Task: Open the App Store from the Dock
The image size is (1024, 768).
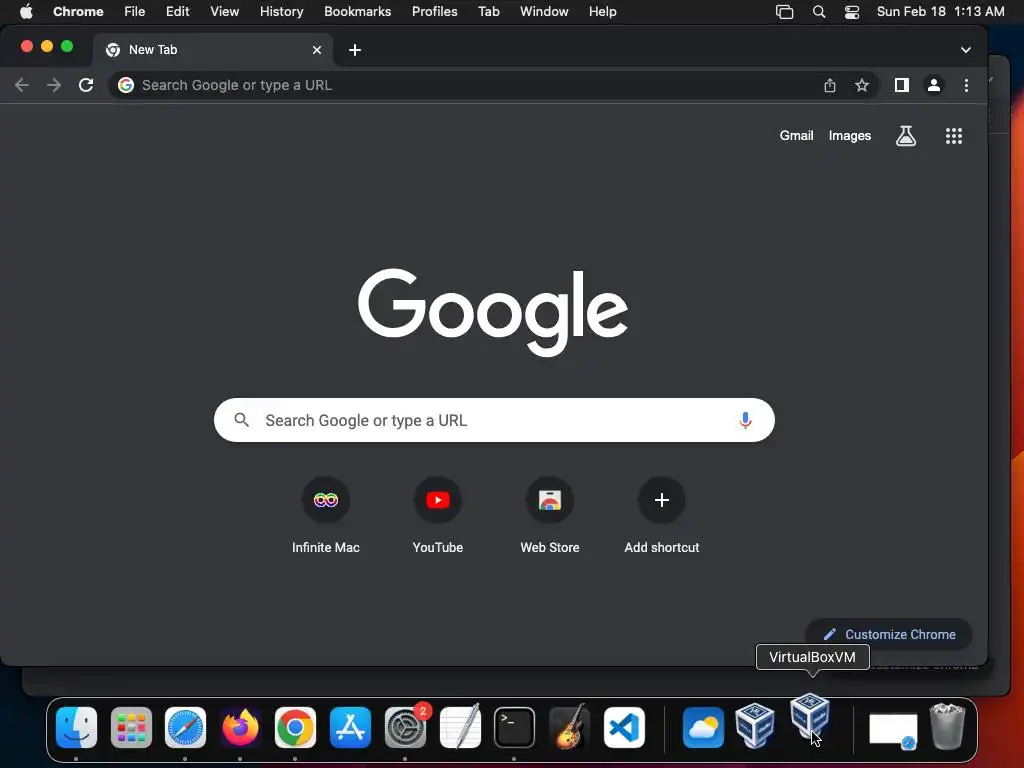Action: coord(350,728)
